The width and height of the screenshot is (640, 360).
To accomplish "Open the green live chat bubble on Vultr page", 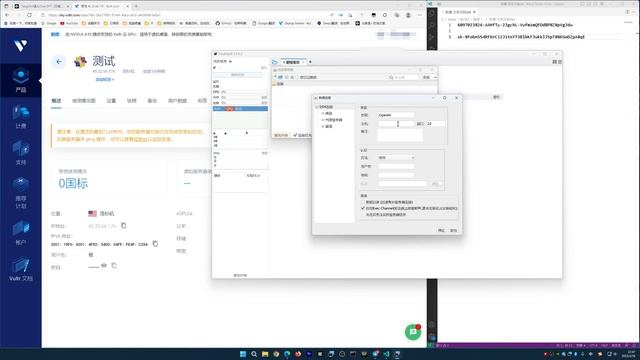I will coord(413,332).
